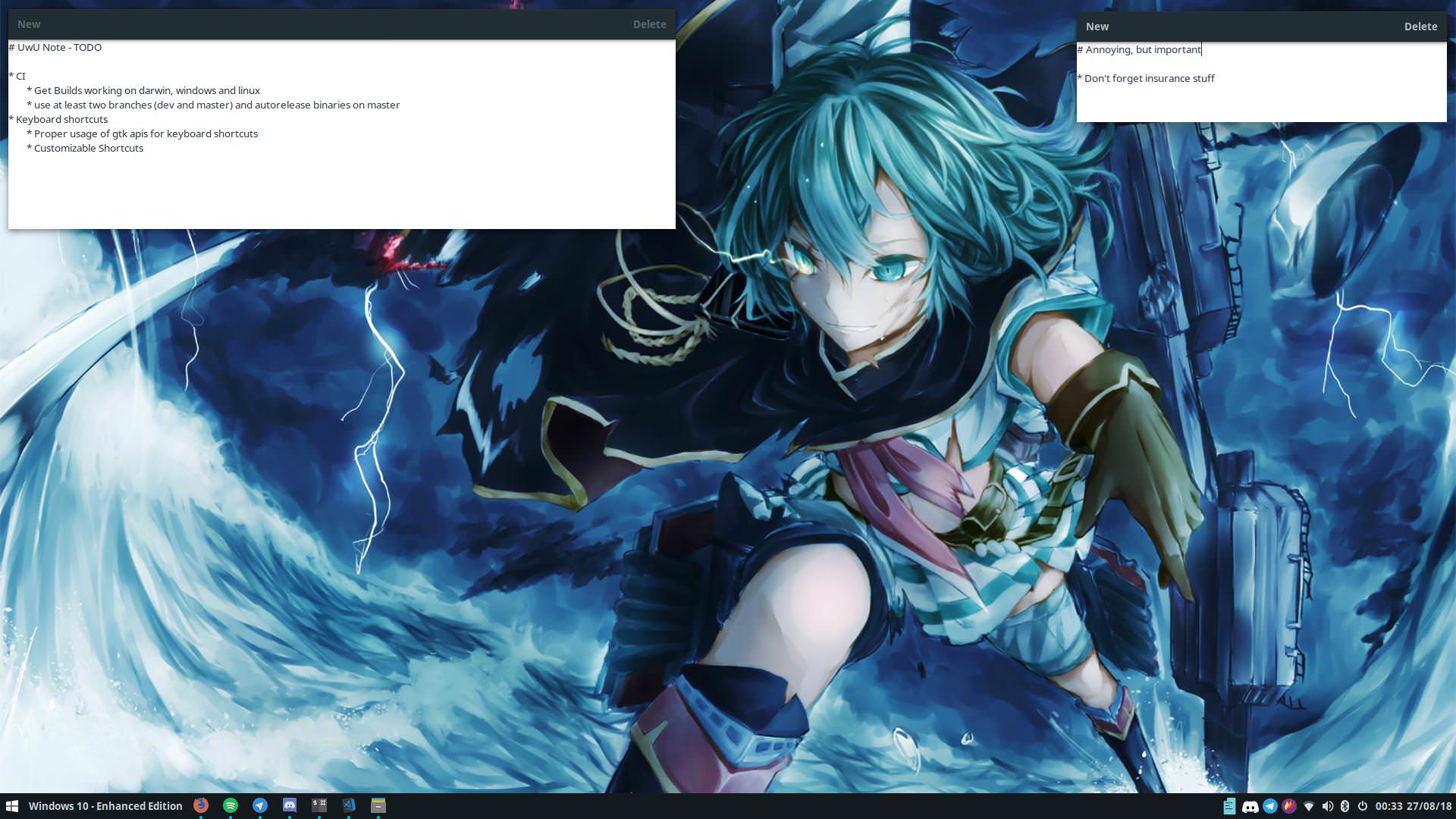Screen dimensions: 1456x819
Task: Open Spotify from the taskbar
Action: pos(231,805)
